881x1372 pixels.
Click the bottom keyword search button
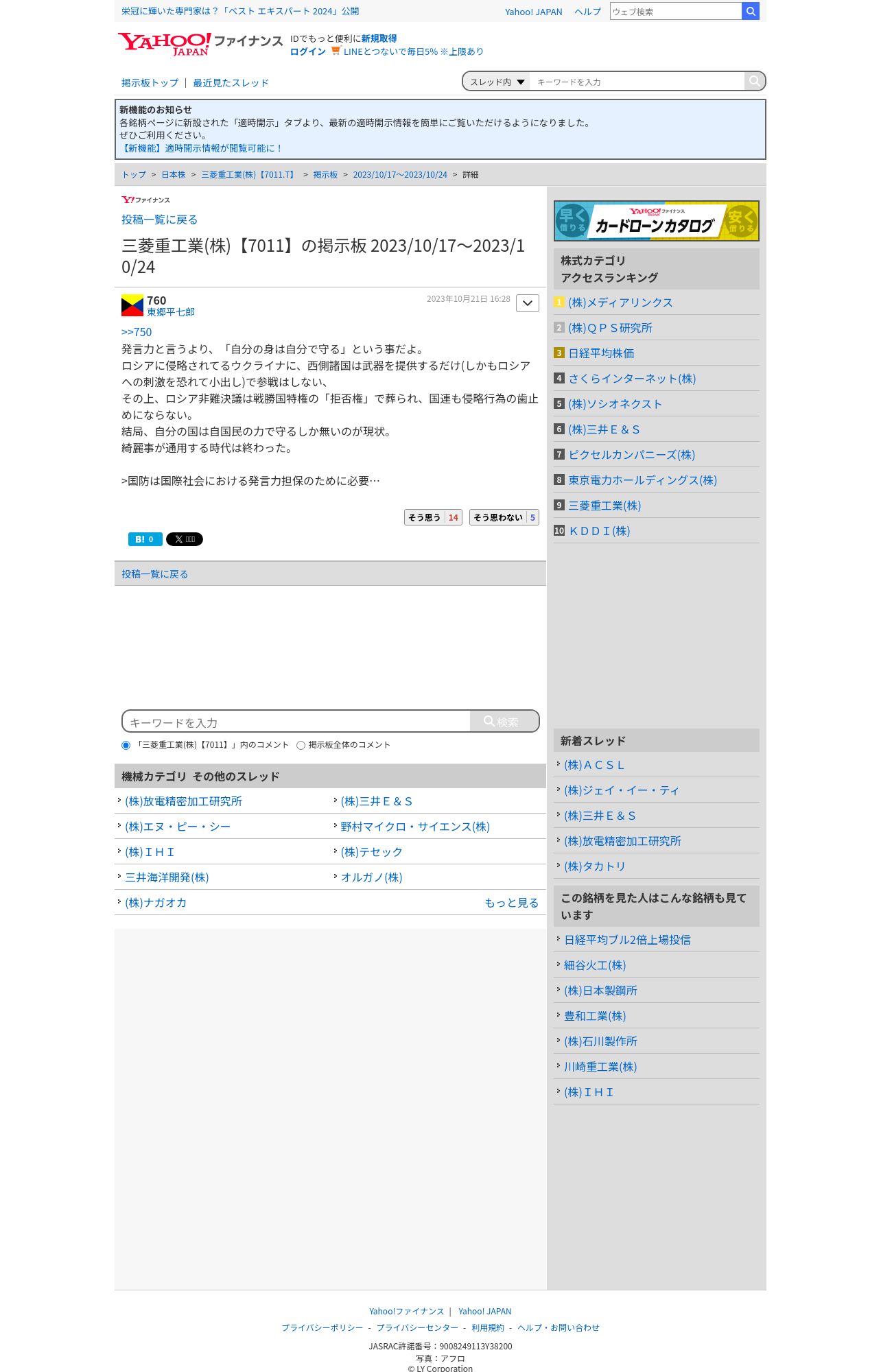click(x=504, y=722)
